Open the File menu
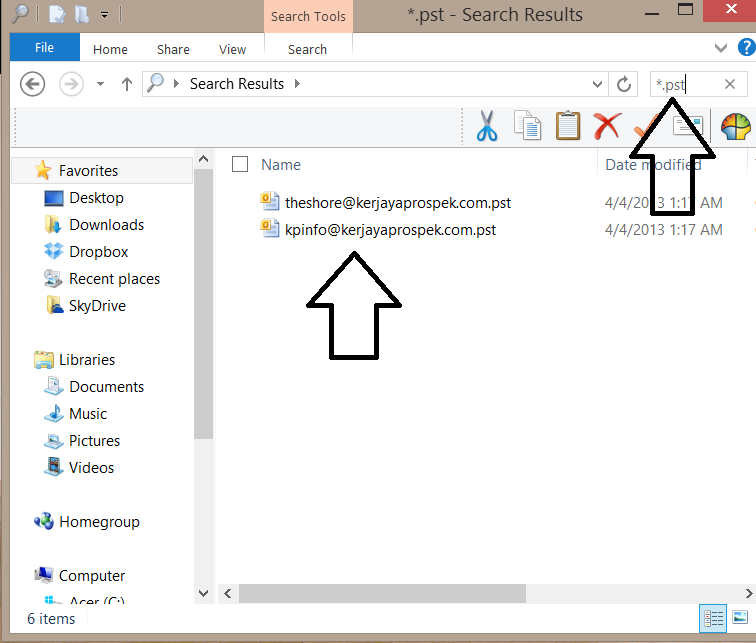Image resolution: width=756 pixels, height=643 pixels. (44, 47)
